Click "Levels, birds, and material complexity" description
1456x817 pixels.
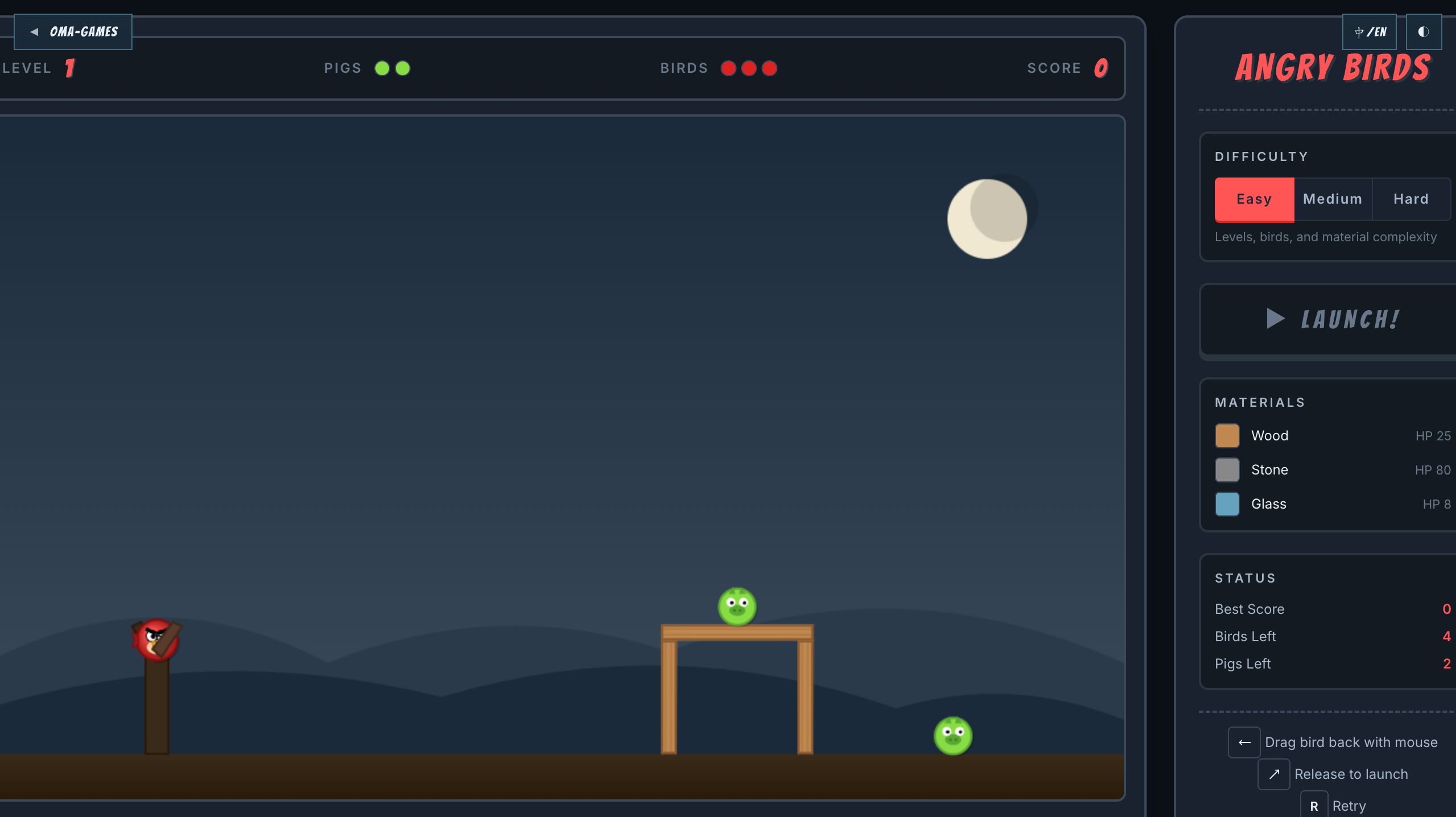1326,237
